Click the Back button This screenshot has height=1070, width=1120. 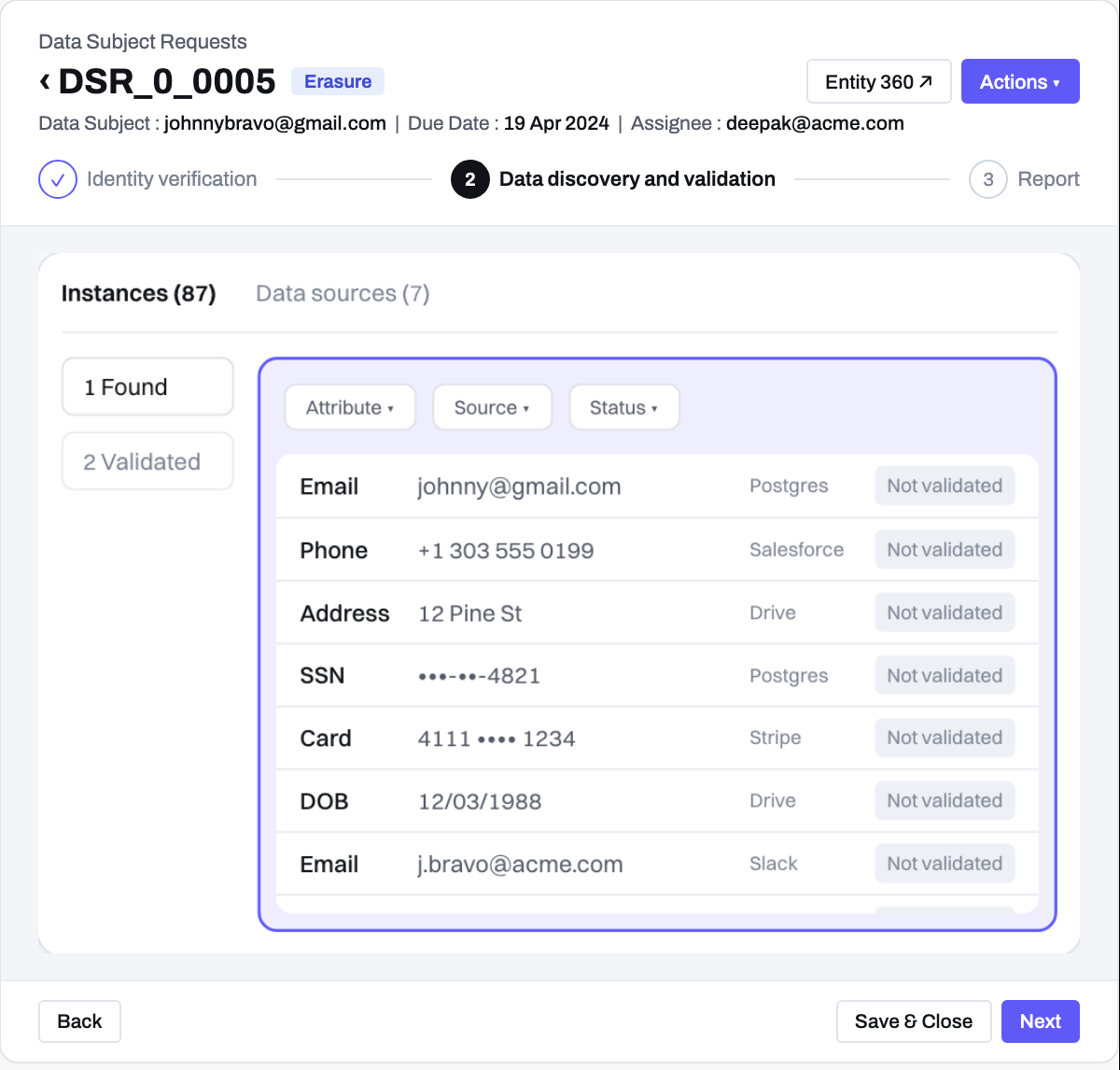[x=79, y=1021]
